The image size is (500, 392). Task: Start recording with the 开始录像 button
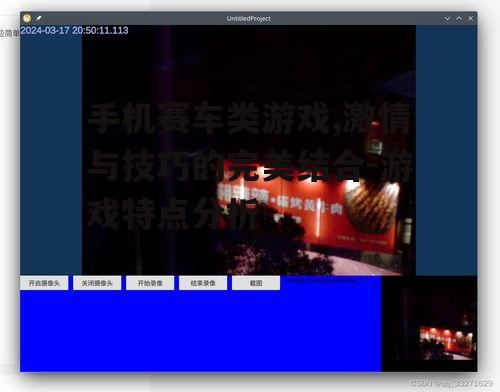pos(150,283)
